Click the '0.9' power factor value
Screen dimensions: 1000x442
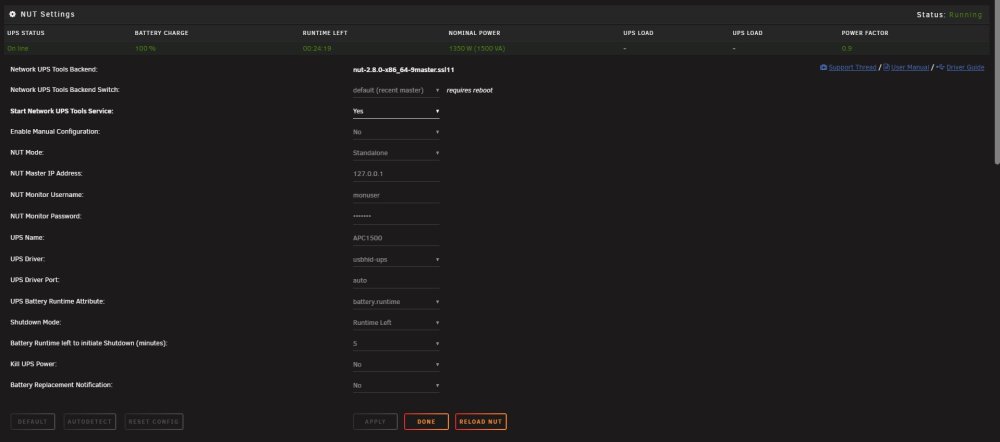(846, 48)
